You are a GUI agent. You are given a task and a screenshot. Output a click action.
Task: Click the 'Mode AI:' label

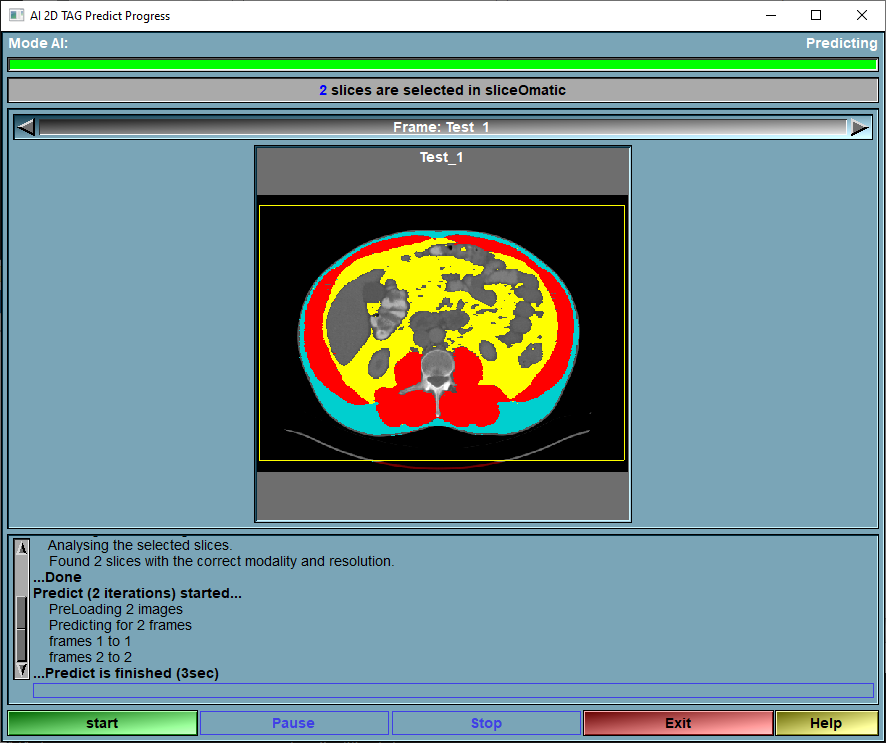coord(38,44)
